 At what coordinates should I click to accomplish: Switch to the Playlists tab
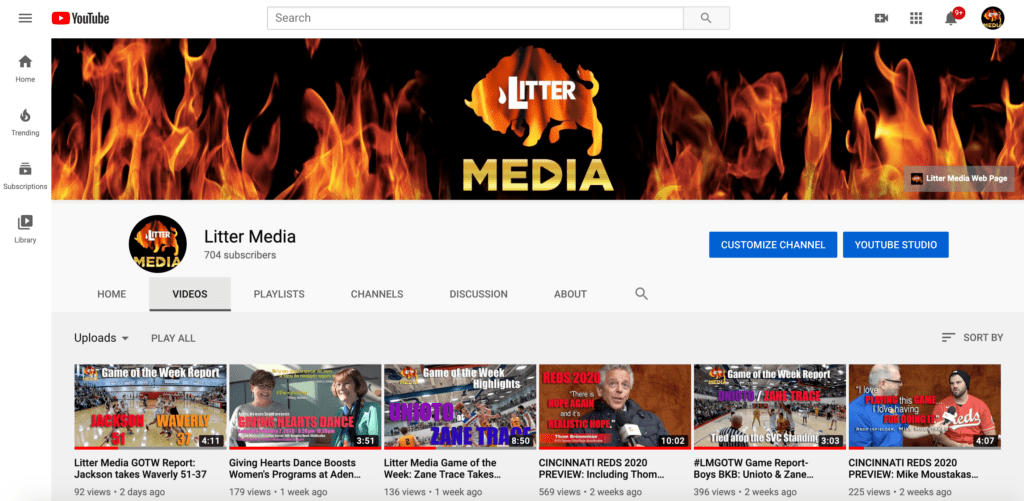(279, 294)
